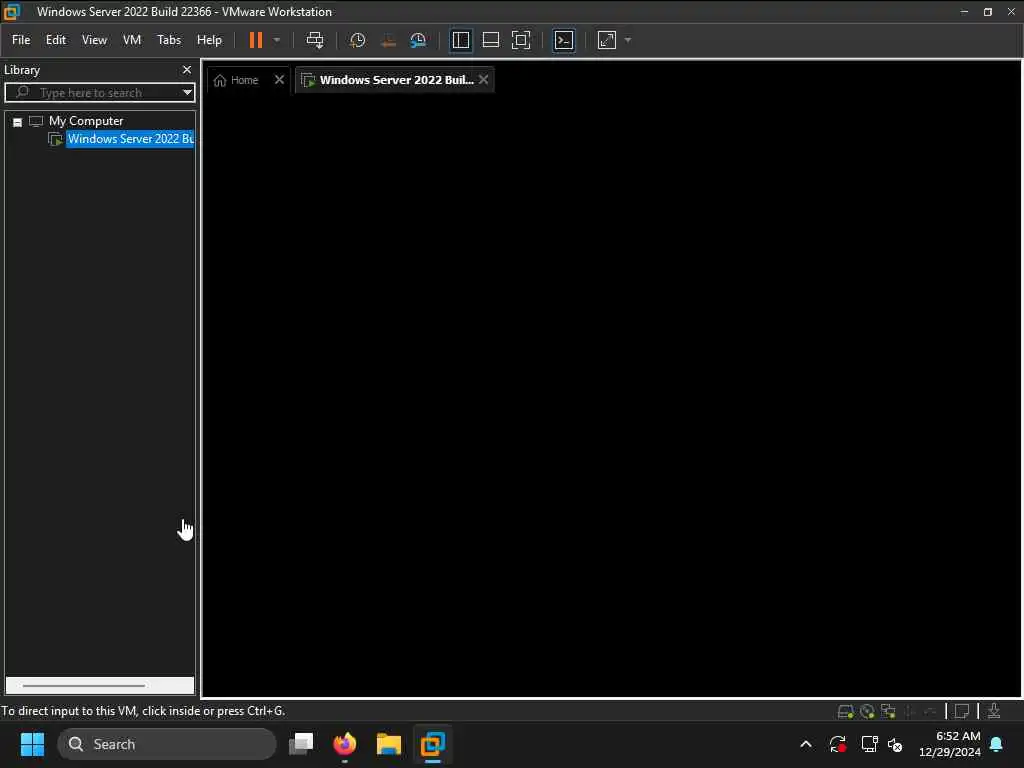
Task: Click the hard disk status icon
Action: [x=845, y=711]
